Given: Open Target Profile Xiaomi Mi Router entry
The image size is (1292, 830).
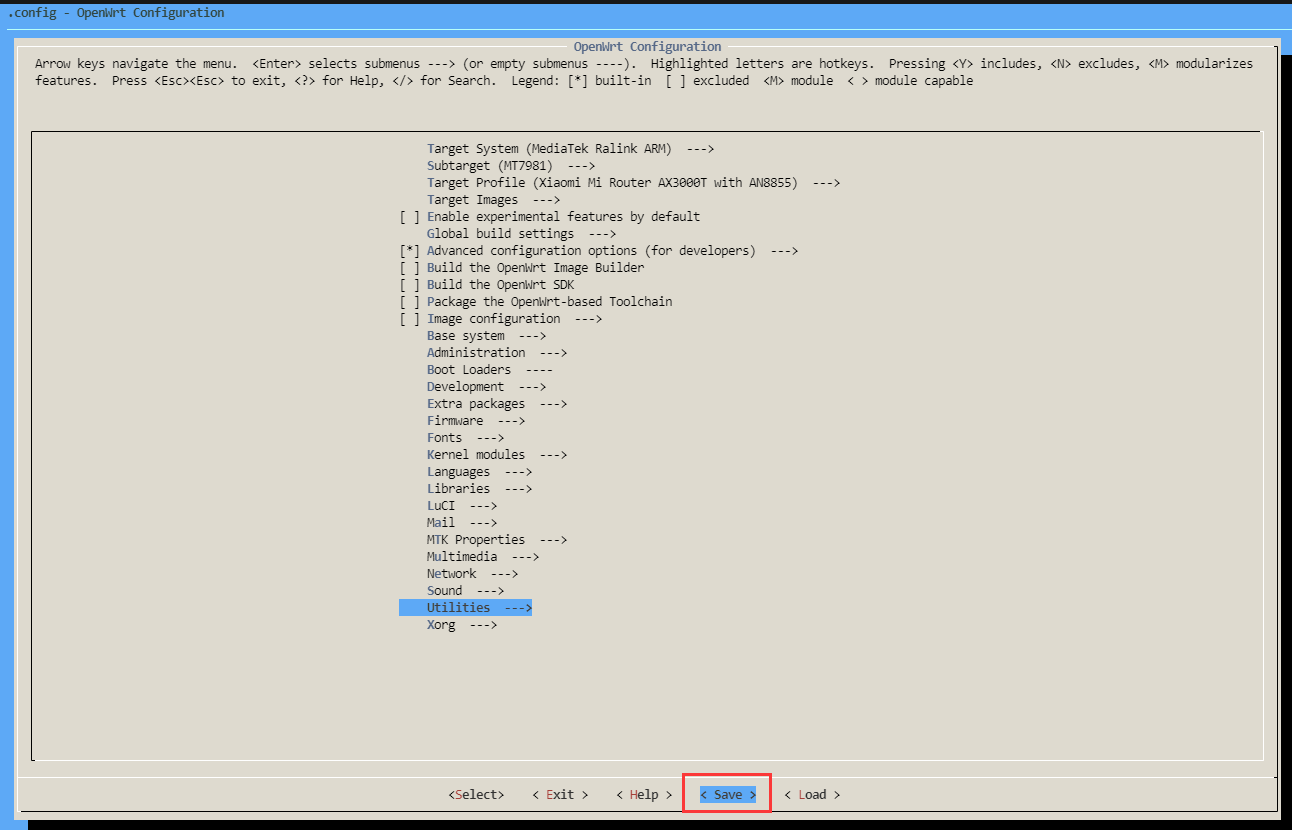Looking at the screenshot, I should pyautogui.click(x=633, y=183).
